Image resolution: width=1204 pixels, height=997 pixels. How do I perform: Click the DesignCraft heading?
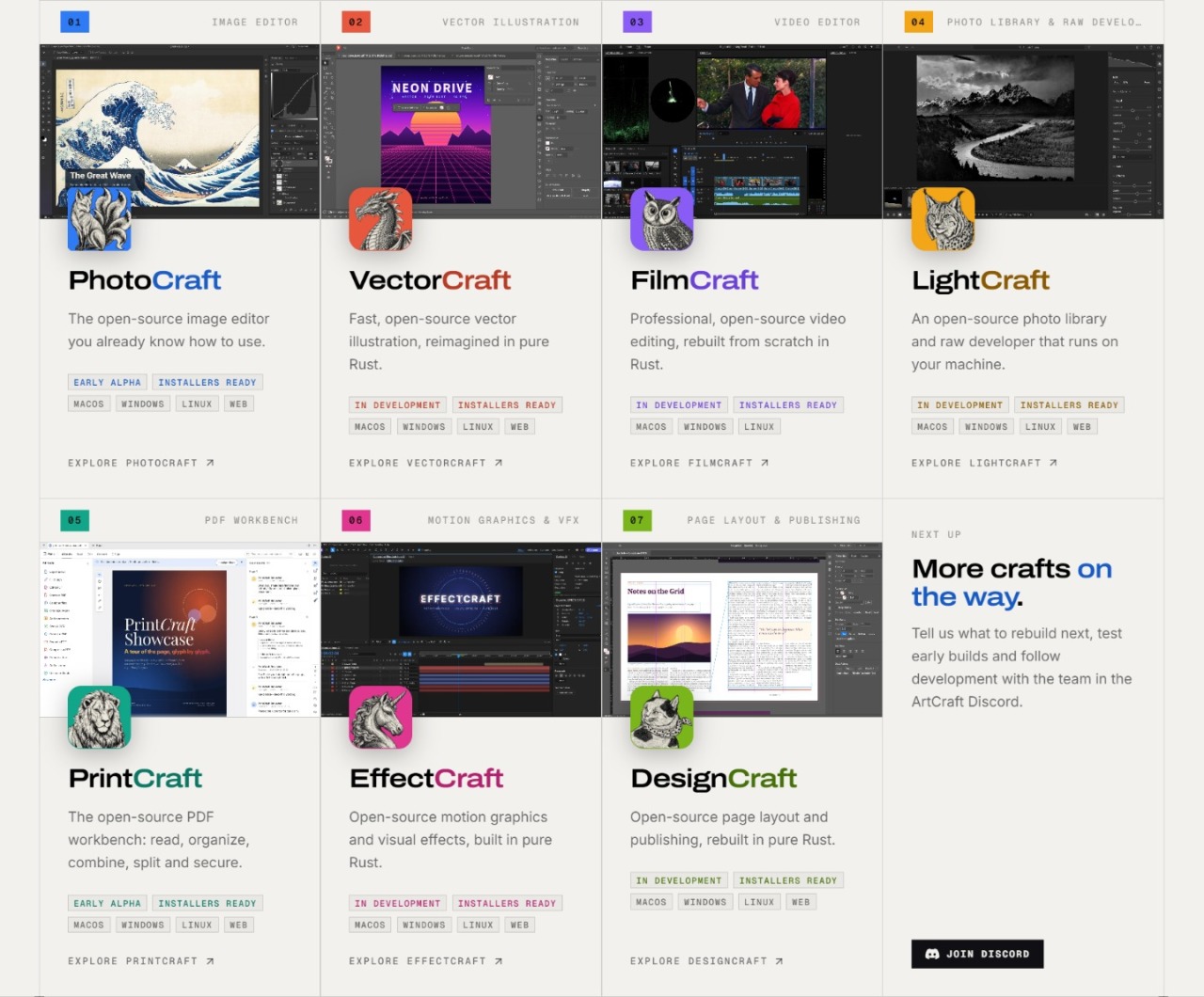[x=714, y=779]
